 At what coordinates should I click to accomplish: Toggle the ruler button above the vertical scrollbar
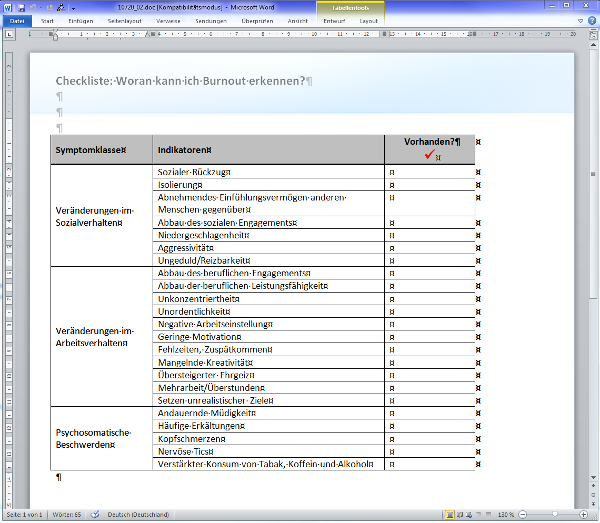tap(591, 35)
